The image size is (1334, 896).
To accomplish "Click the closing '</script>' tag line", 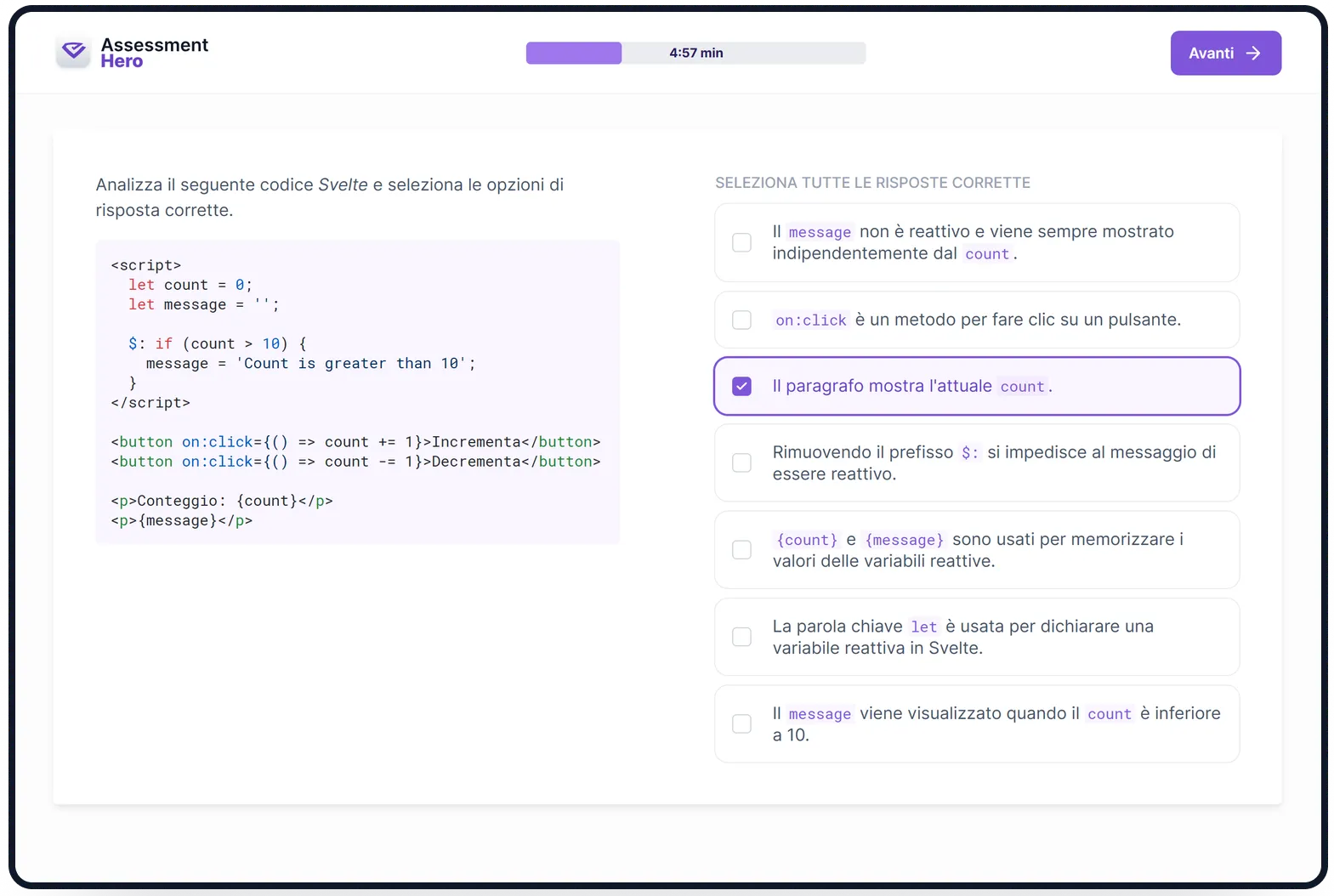I will click(150, 403).
